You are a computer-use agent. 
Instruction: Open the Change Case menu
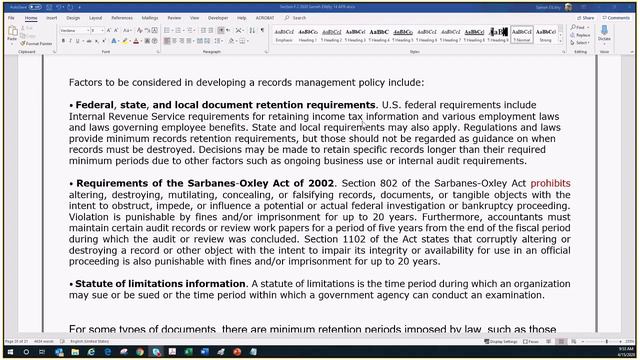tap(127, 31)
